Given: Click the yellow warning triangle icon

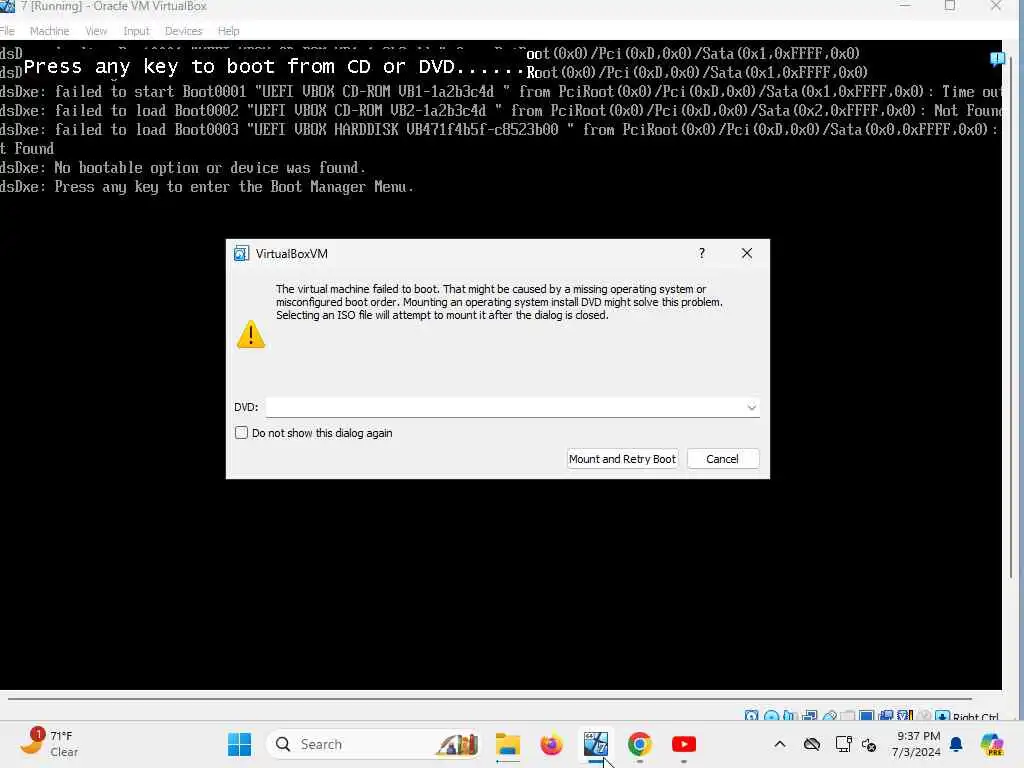Looking at the screenshot, I should [251, 334].
